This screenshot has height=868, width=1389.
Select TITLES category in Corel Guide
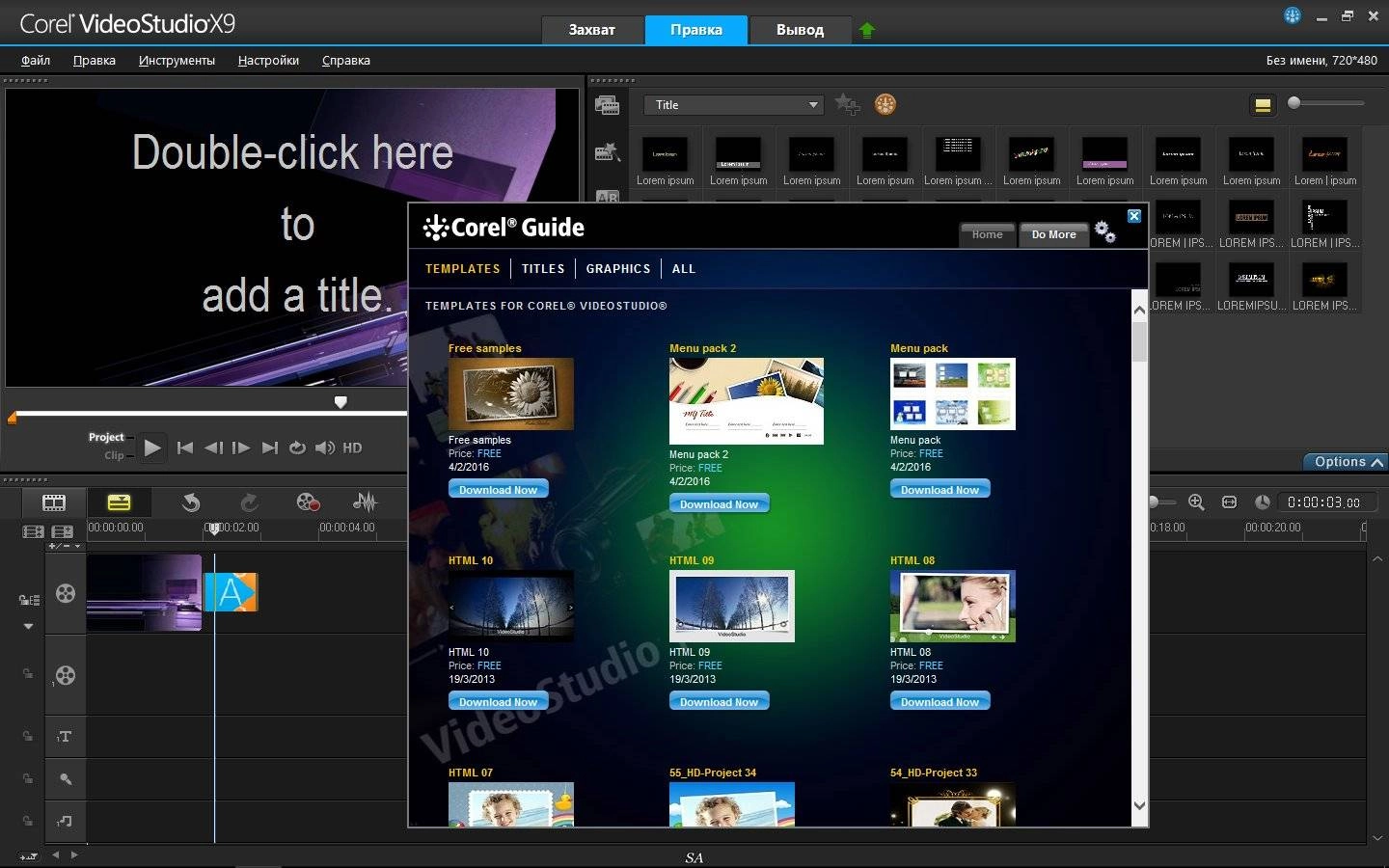[x=543, y=269]
